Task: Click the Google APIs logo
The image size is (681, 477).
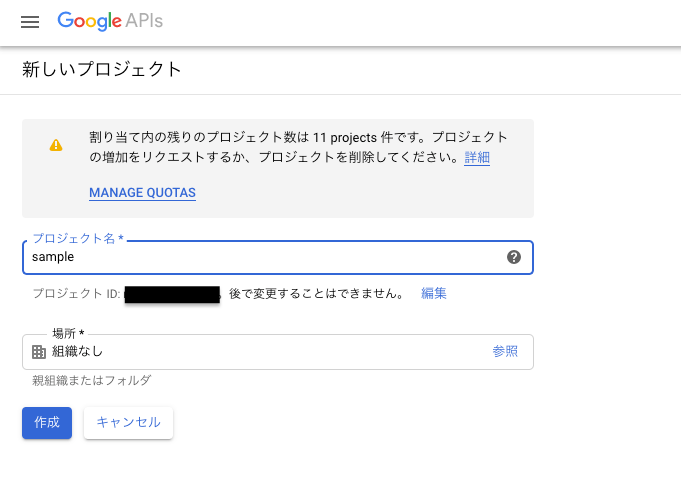Action: pyautogui.click(x=110, y=21)
